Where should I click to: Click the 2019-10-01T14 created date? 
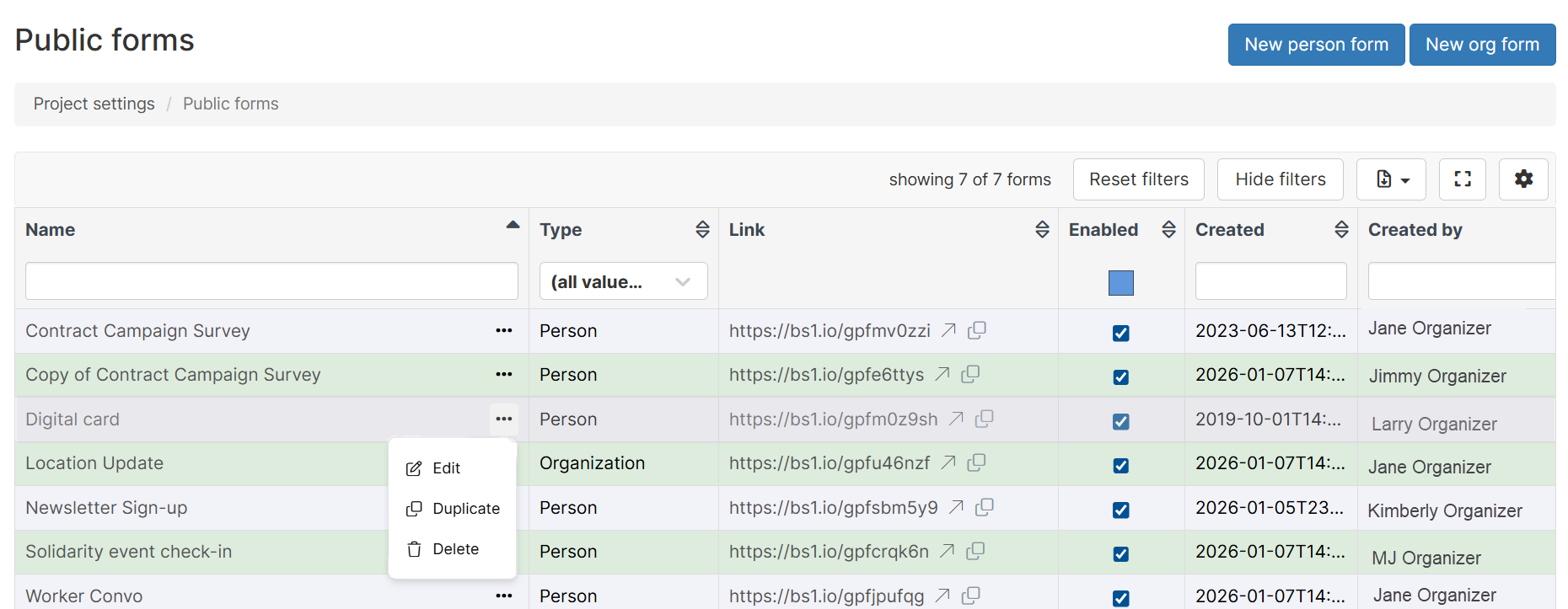click(1268, 419)
